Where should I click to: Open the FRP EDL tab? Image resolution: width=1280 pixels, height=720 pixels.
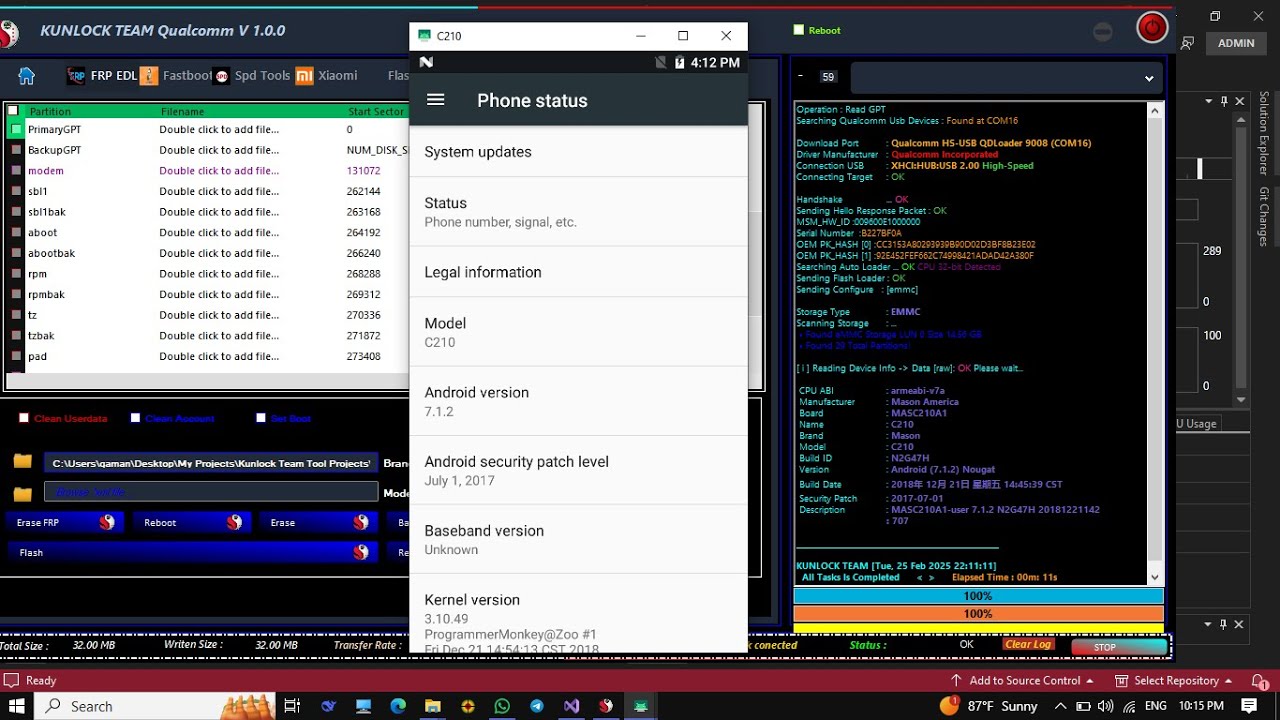coord(113,76)
